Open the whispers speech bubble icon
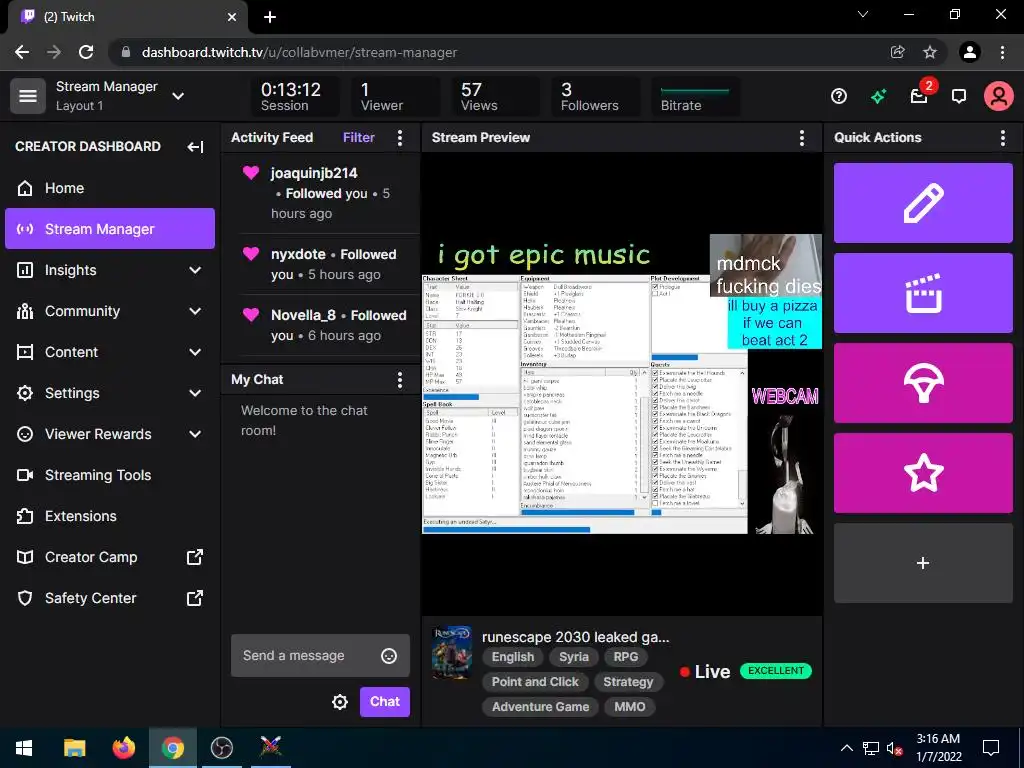Viewport: 1024px width, 768px height. pos(959,97)
